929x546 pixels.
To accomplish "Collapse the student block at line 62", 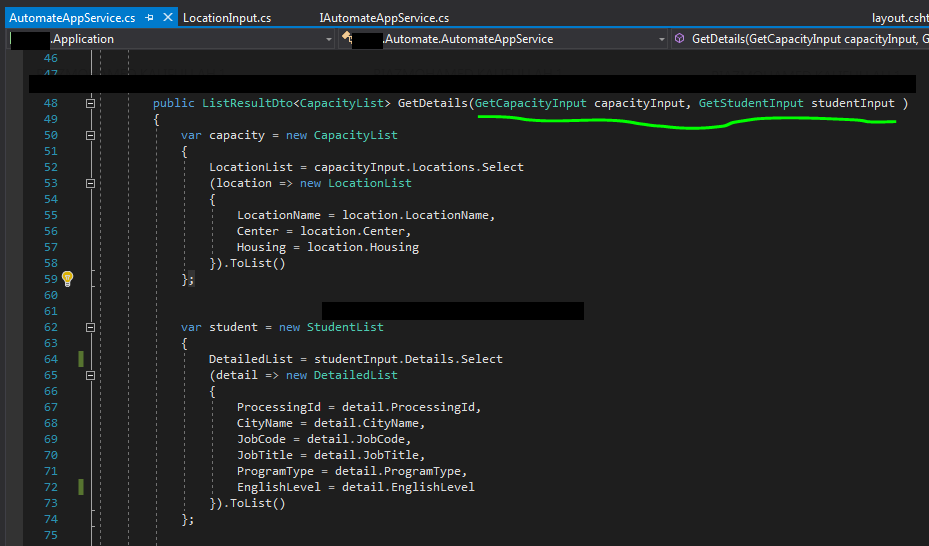I will [90, 327].
